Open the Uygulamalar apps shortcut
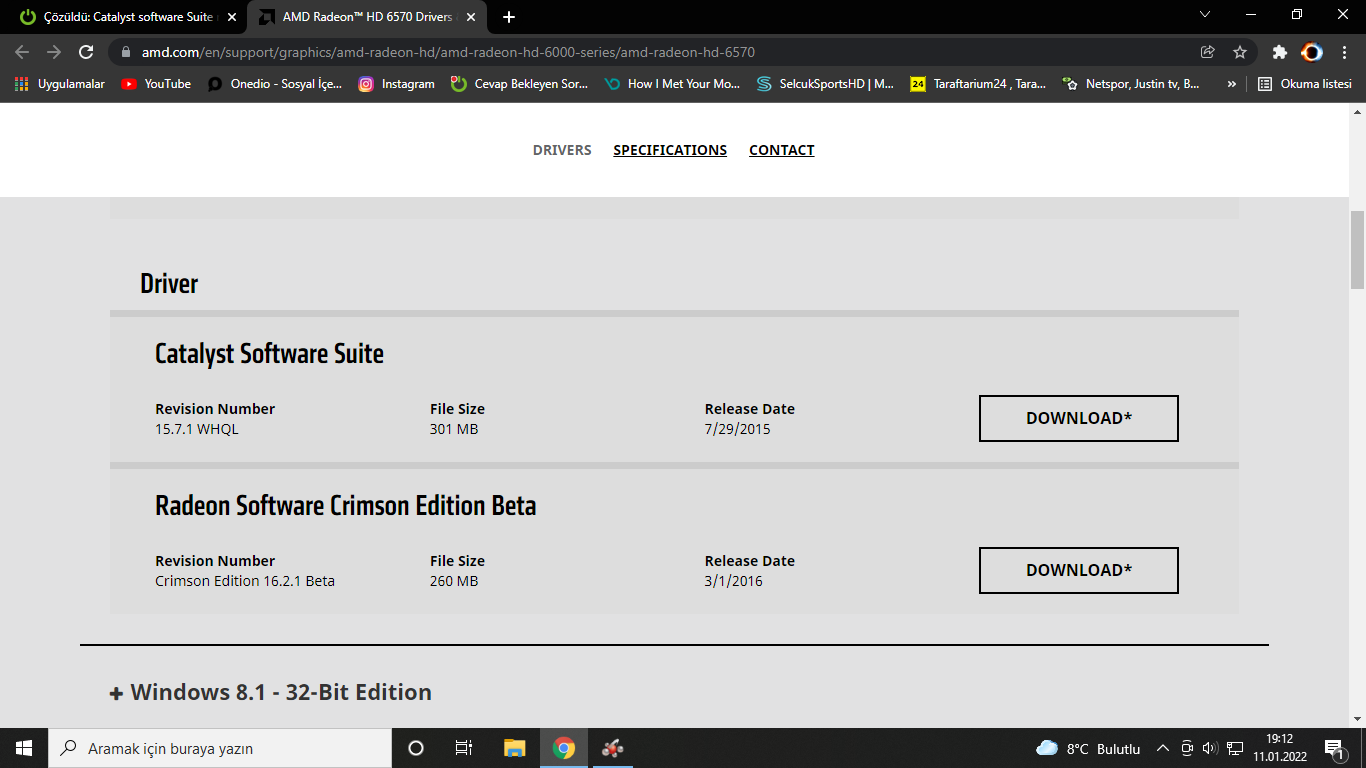Viewport: 1366px width, 768px height. pos(60,84)
